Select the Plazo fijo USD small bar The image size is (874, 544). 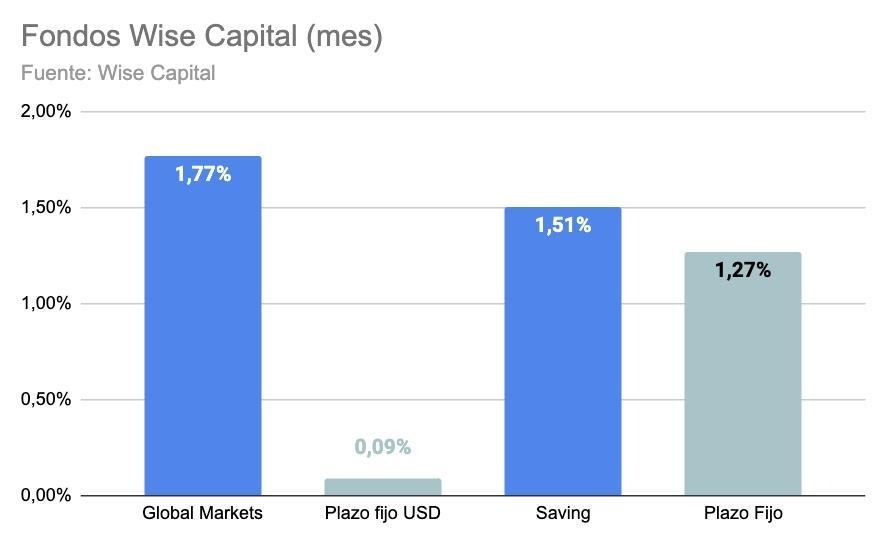point(383,487)
